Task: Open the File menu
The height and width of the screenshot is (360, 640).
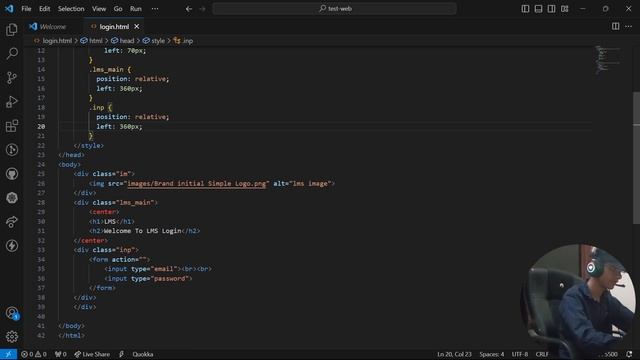Action: 26,9
